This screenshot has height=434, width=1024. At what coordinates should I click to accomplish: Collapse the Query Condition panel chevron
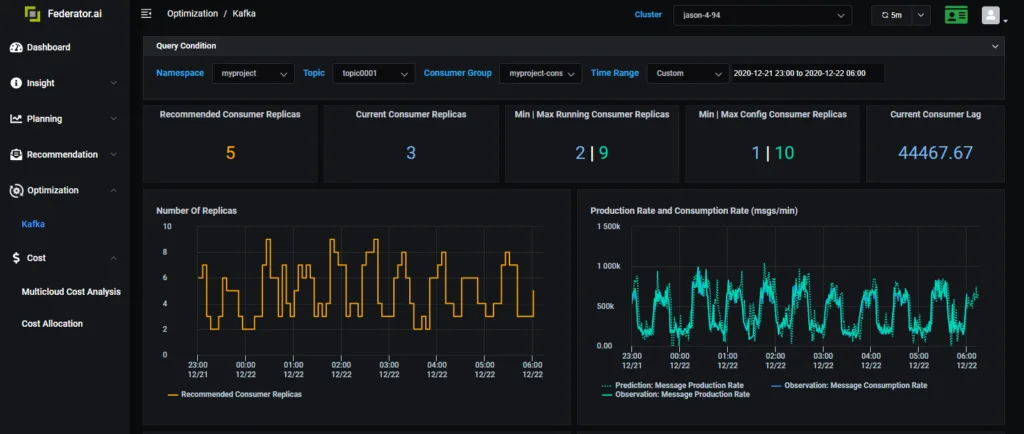coord(995,46)
